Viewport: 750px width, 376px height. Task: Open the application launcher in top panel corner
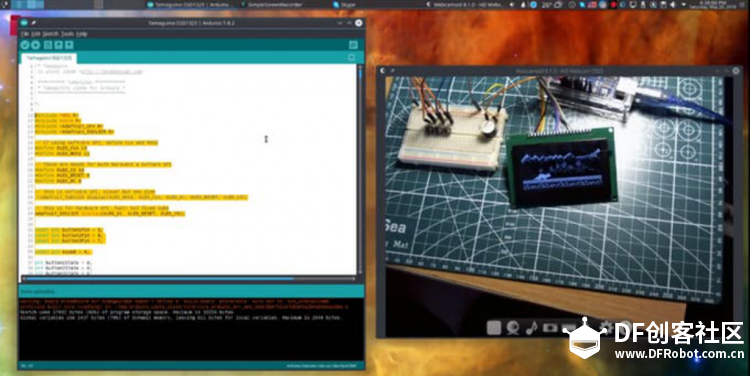(x=5, y=4)
